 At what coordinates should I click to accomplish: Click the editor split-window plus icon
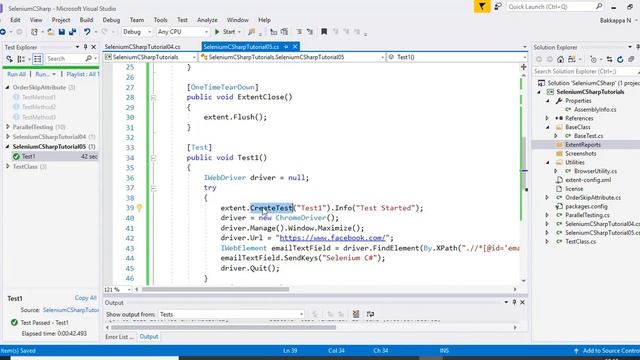pyautogui.click(x=523, y=67)
